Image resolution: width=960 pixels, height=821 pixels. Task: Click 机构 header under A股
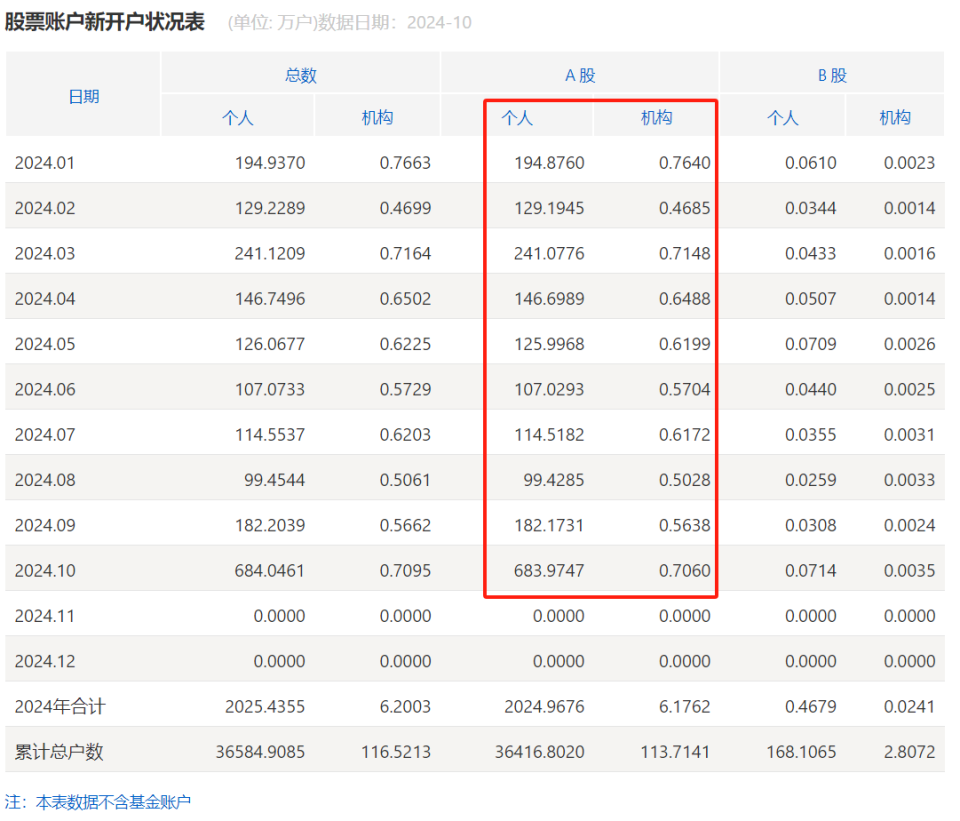tap(656, 118)
